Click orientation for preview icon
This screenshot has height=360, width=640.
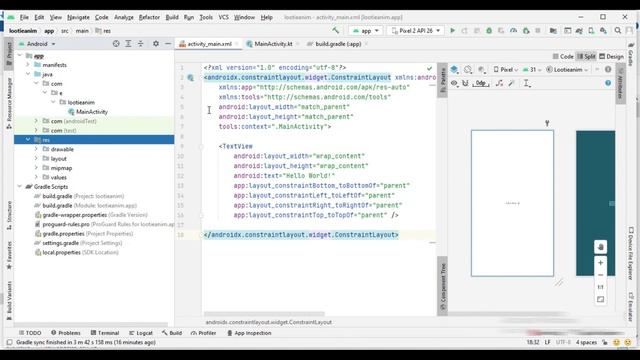[x=468, y=69]
